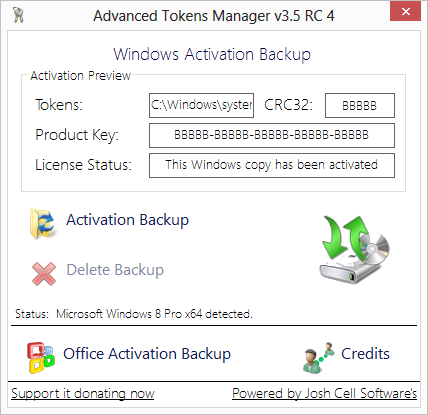Click the License Status field
The width and height of the screenshot is (428, 415).
pyautogui.click(x=272, y=165)
